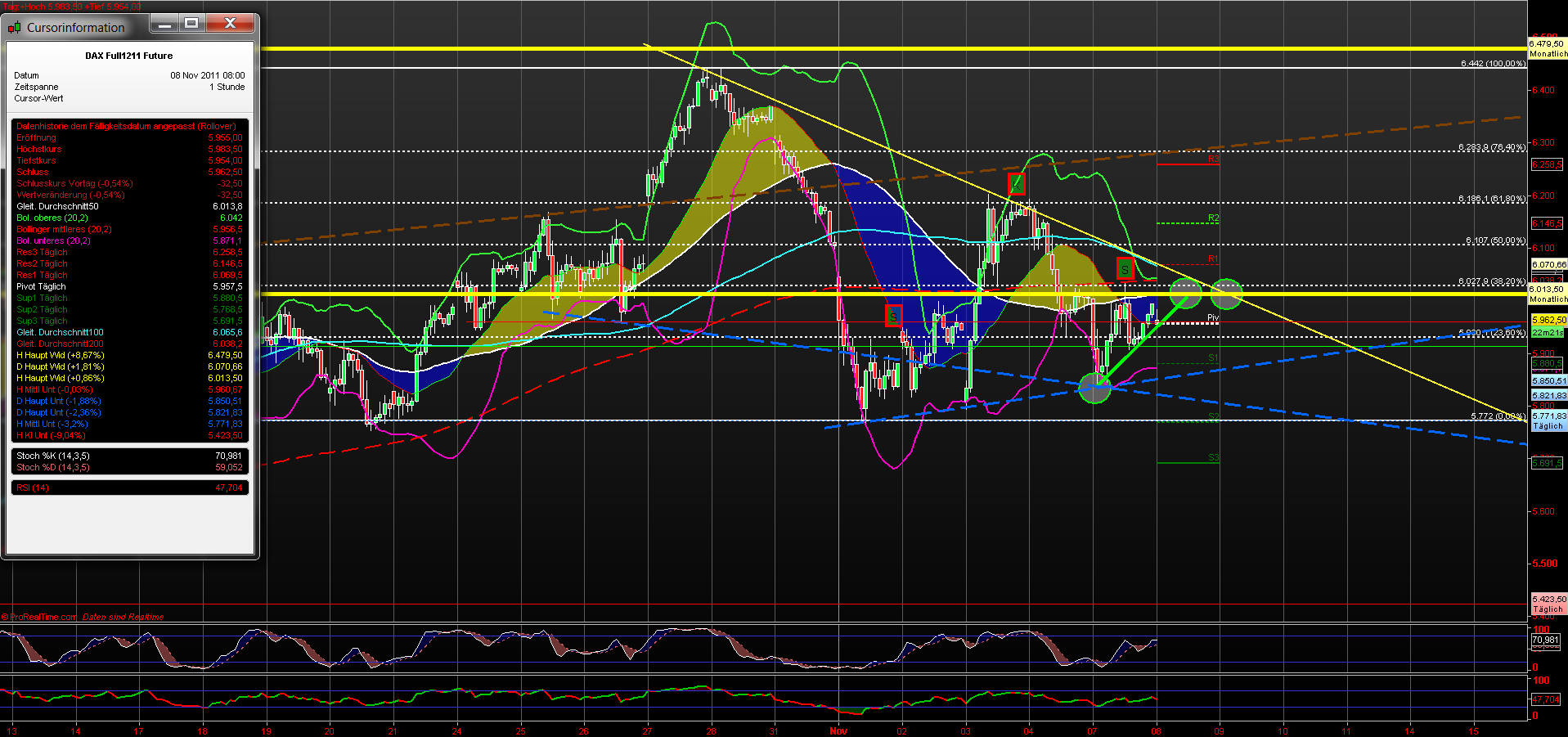Toggle the Gleit. Durchschnitt200 legend entry
Screen dimensions: 1568x737
pos(59,344)
